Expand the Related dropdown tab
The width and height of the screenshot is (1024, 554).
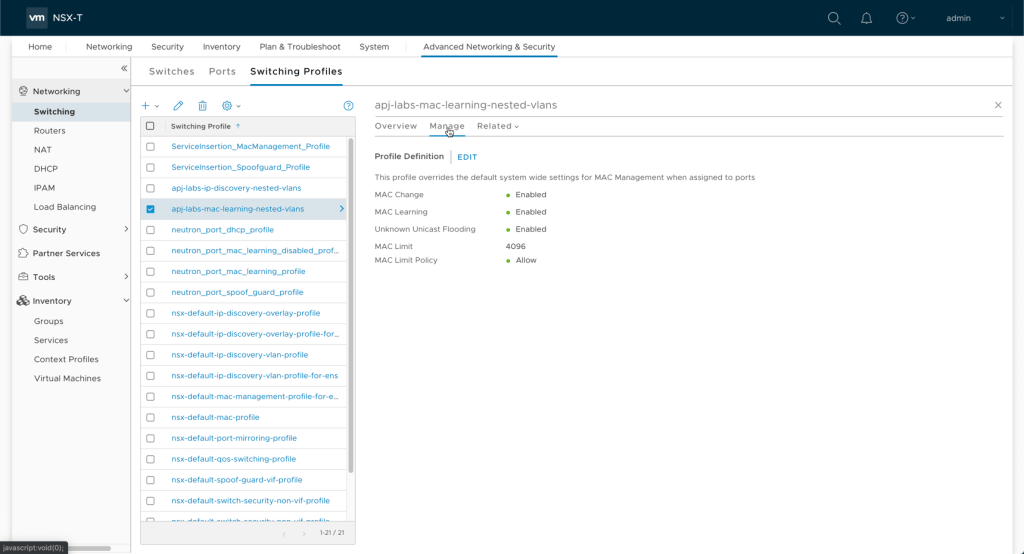point(498,126)
